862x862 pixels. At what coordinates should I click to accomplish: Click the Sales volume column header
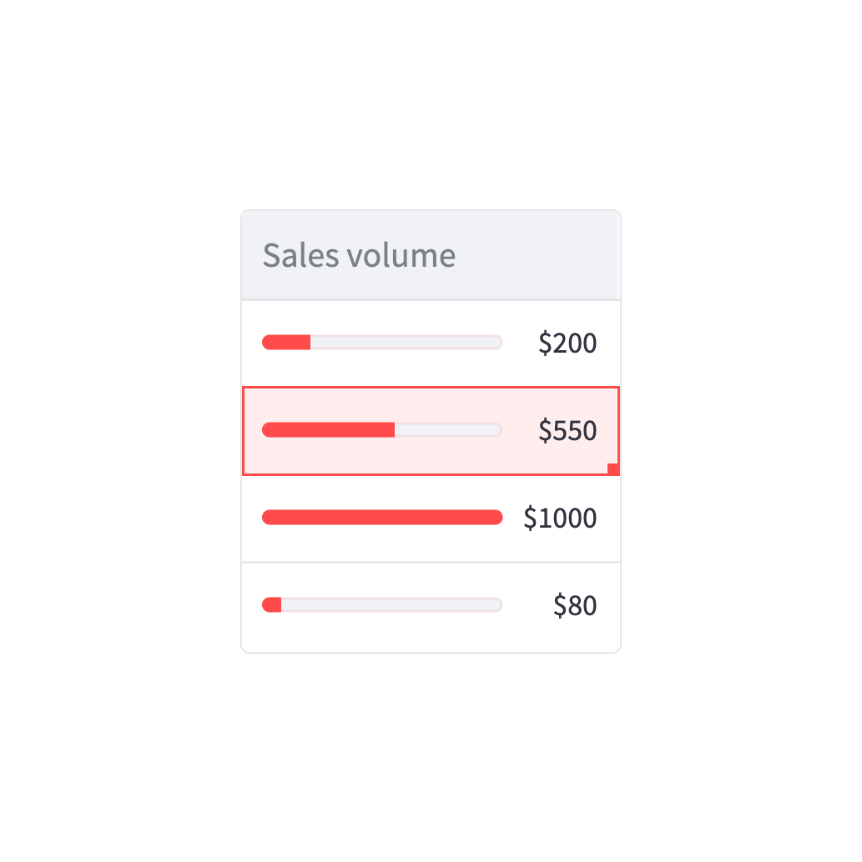359,256
